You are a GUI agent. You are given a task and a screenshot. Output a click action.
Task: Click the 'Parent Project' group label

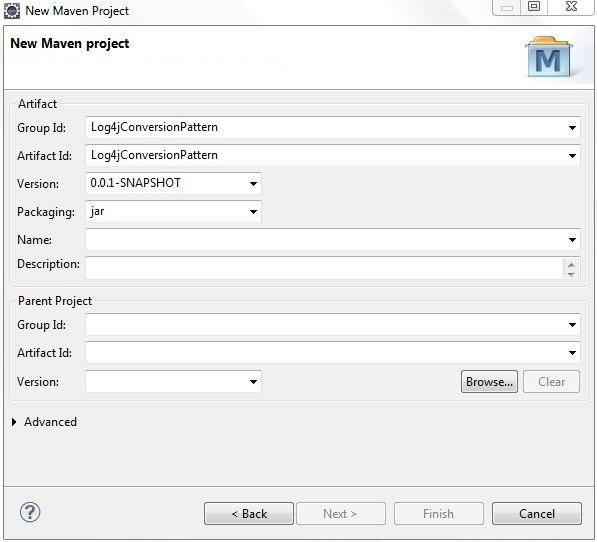coord(55,301)
